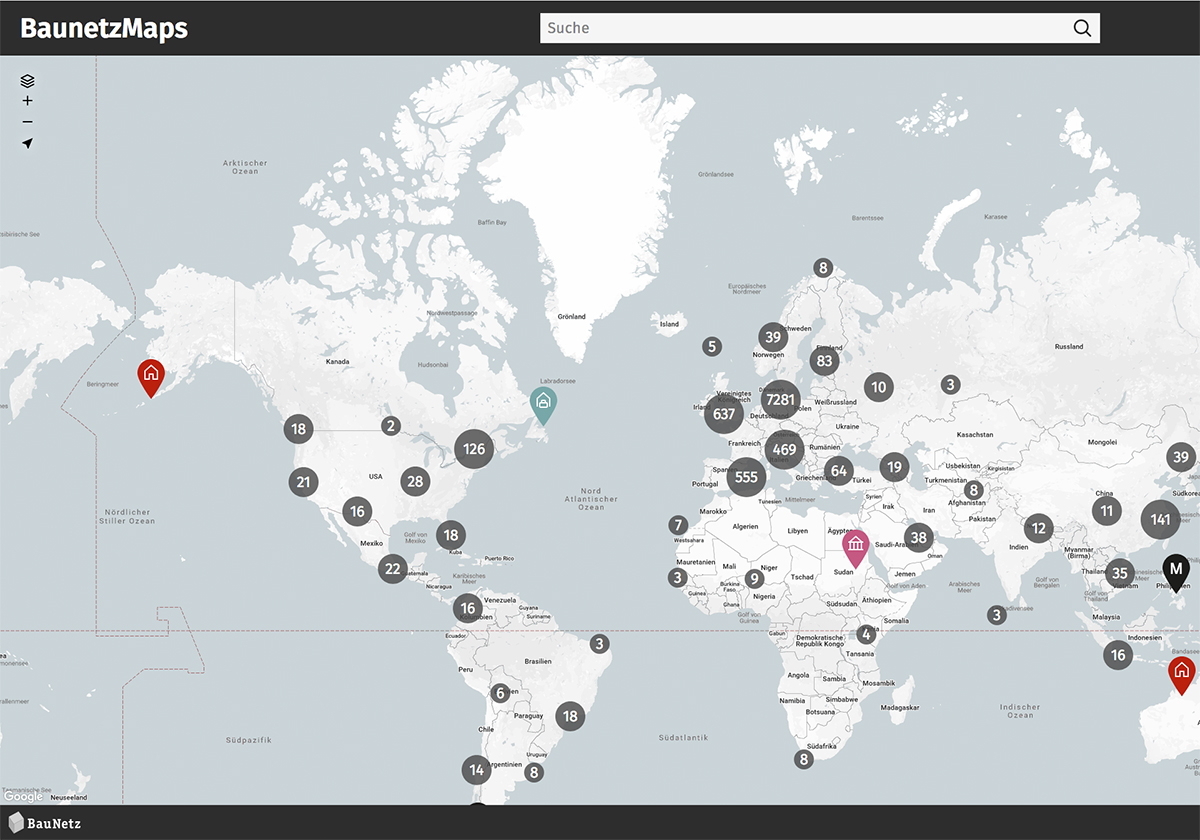This screenshot has width=1200, height=840.
Task: Click the geolocation arrow icon
Action: click(27, 143)
